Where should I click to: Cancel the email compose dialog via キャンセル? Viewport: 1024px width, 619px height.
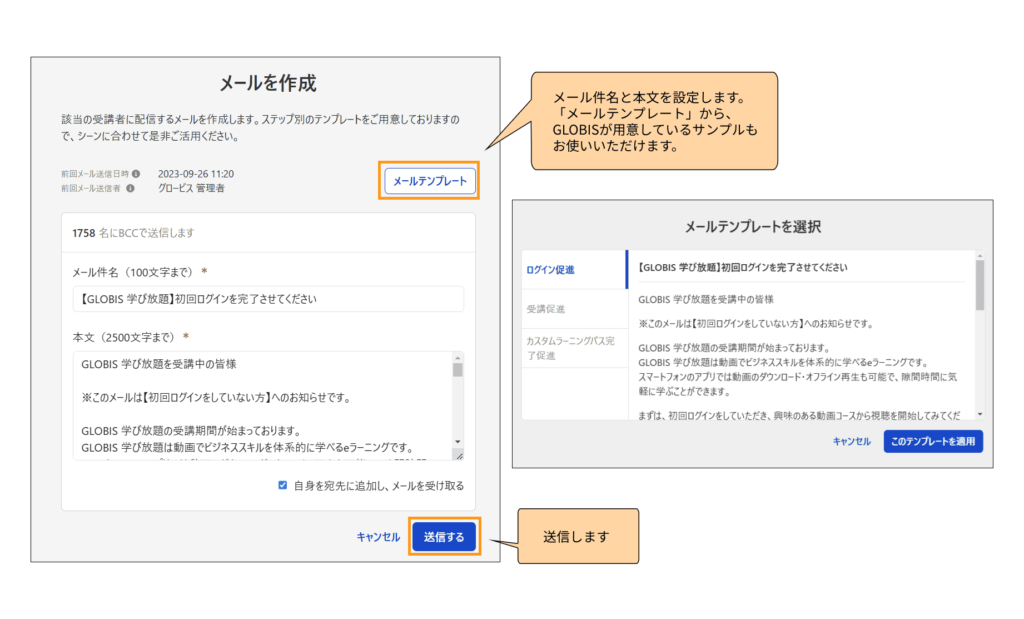pos(378,536)
